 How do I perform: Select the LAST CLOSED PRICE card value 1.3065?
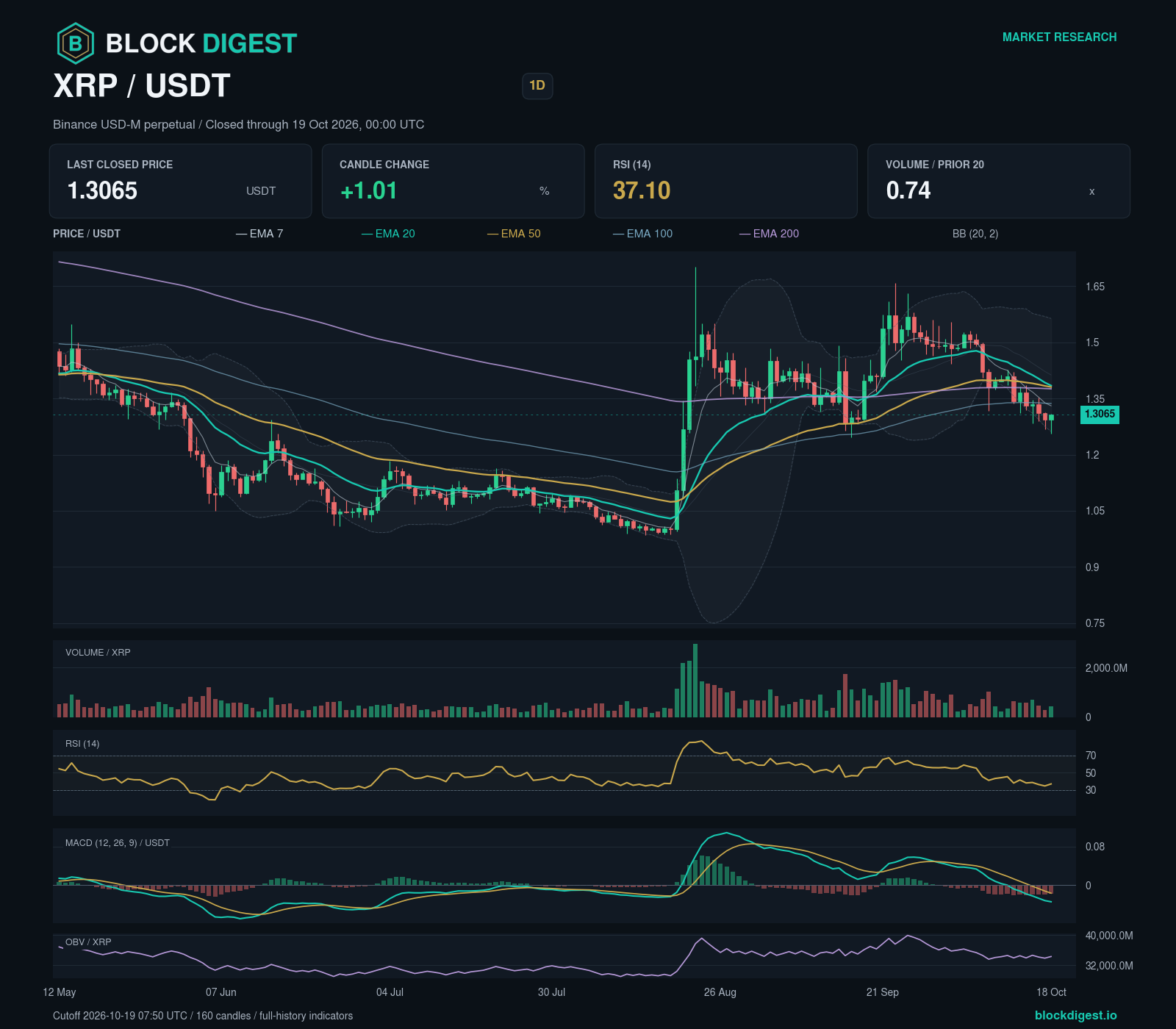click(x=102, y=191)
